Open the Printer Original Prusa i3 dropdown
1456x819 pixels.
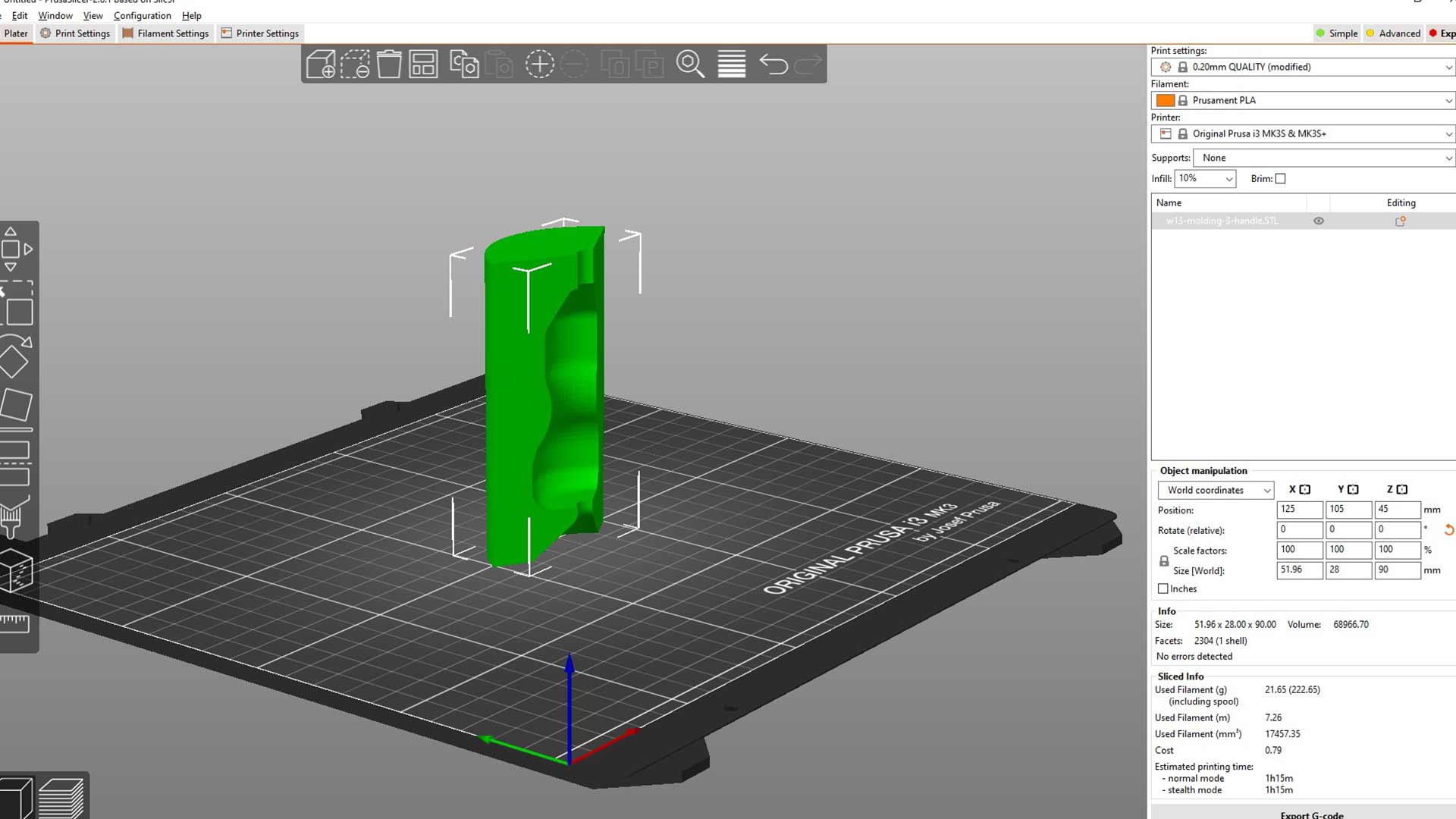(1303, 133)
